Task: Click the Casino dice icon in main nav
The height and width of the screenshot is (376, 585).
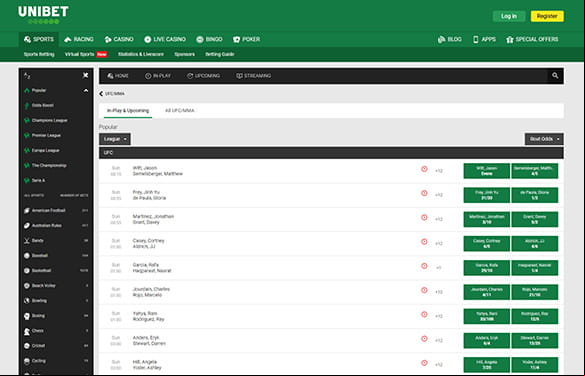Action: click(x=108, y=39)
